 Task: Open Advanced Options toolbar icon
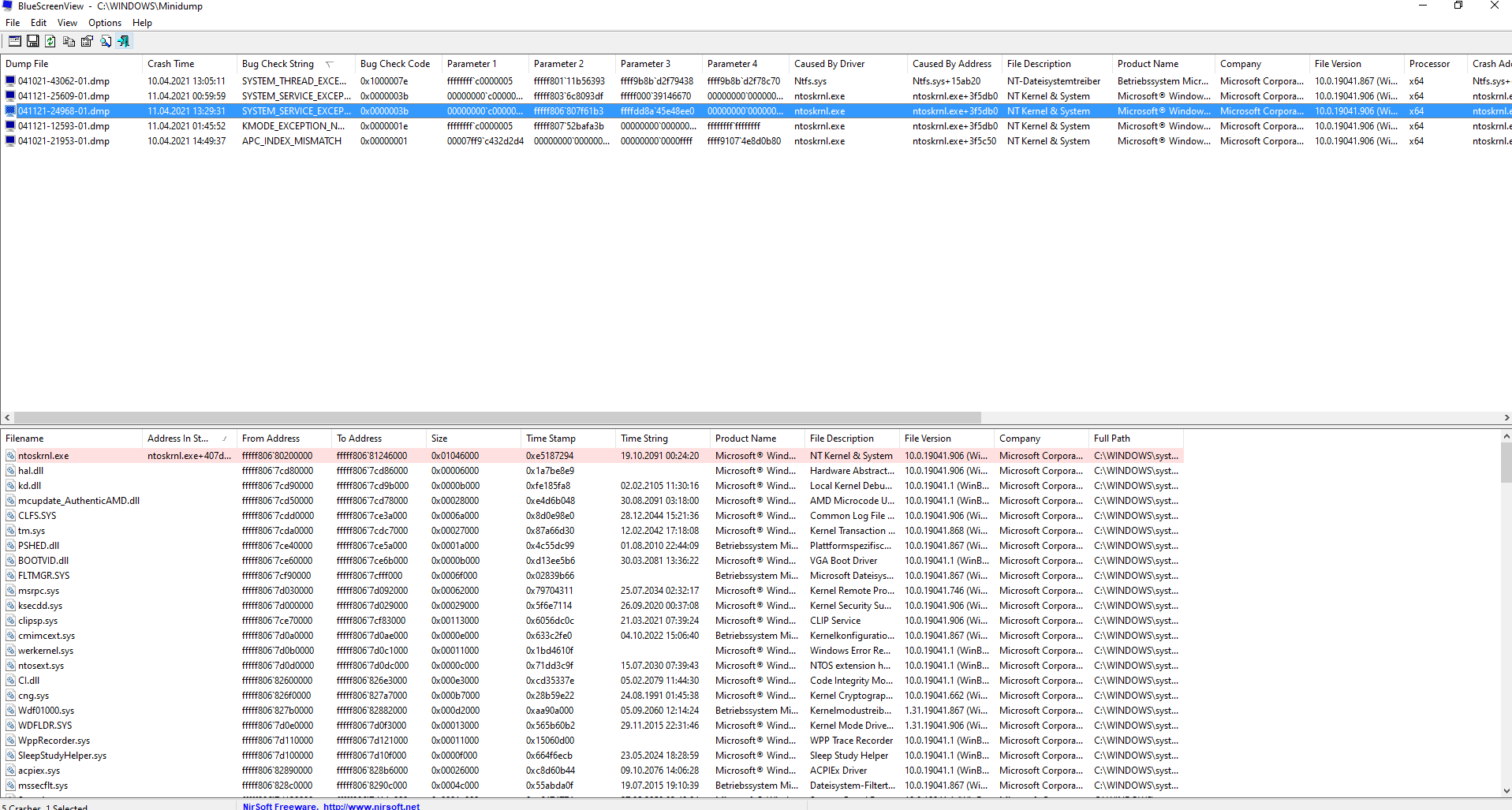[x=15, y=41]
